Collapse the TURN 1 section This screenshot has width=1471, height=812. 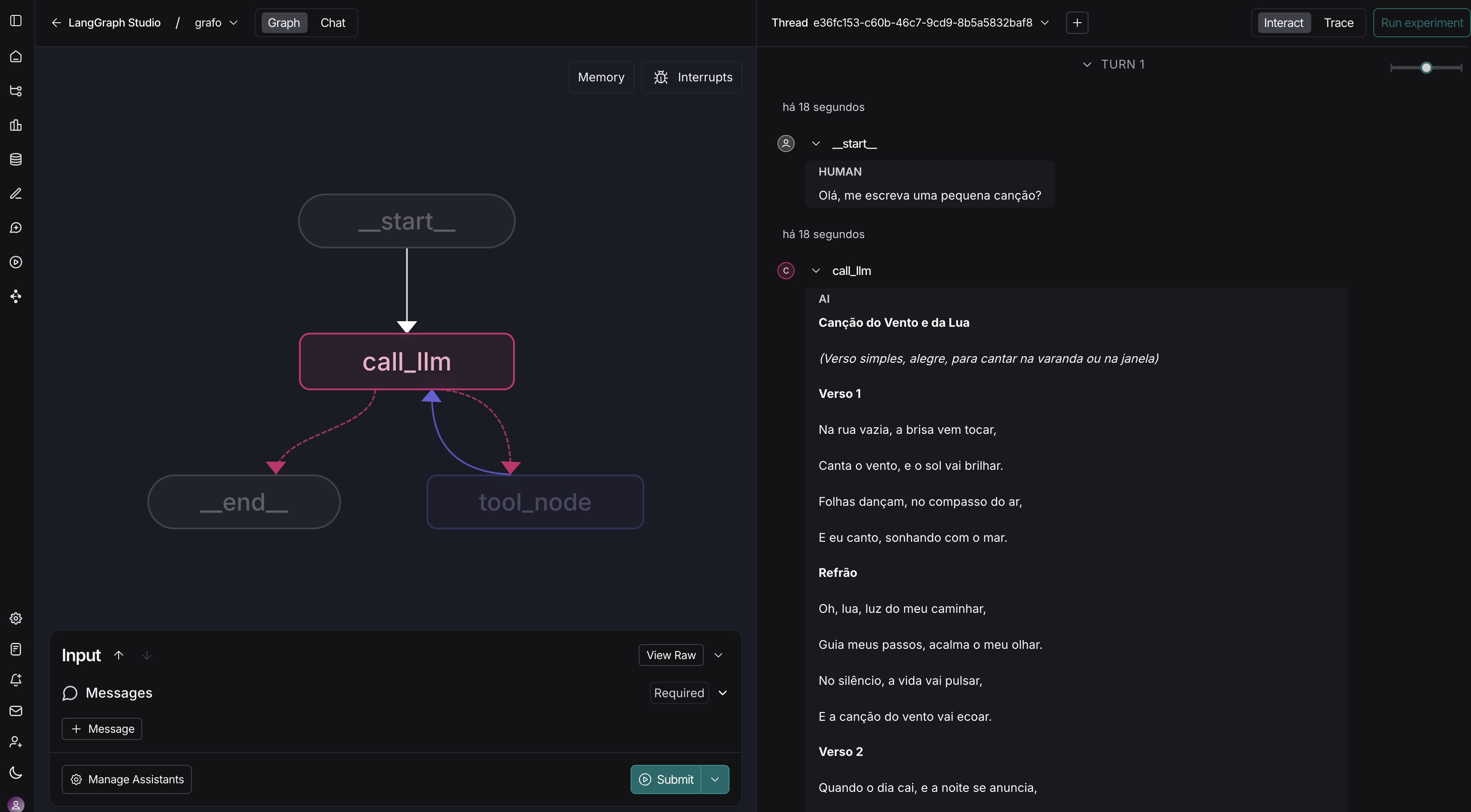click(1087, 65)
